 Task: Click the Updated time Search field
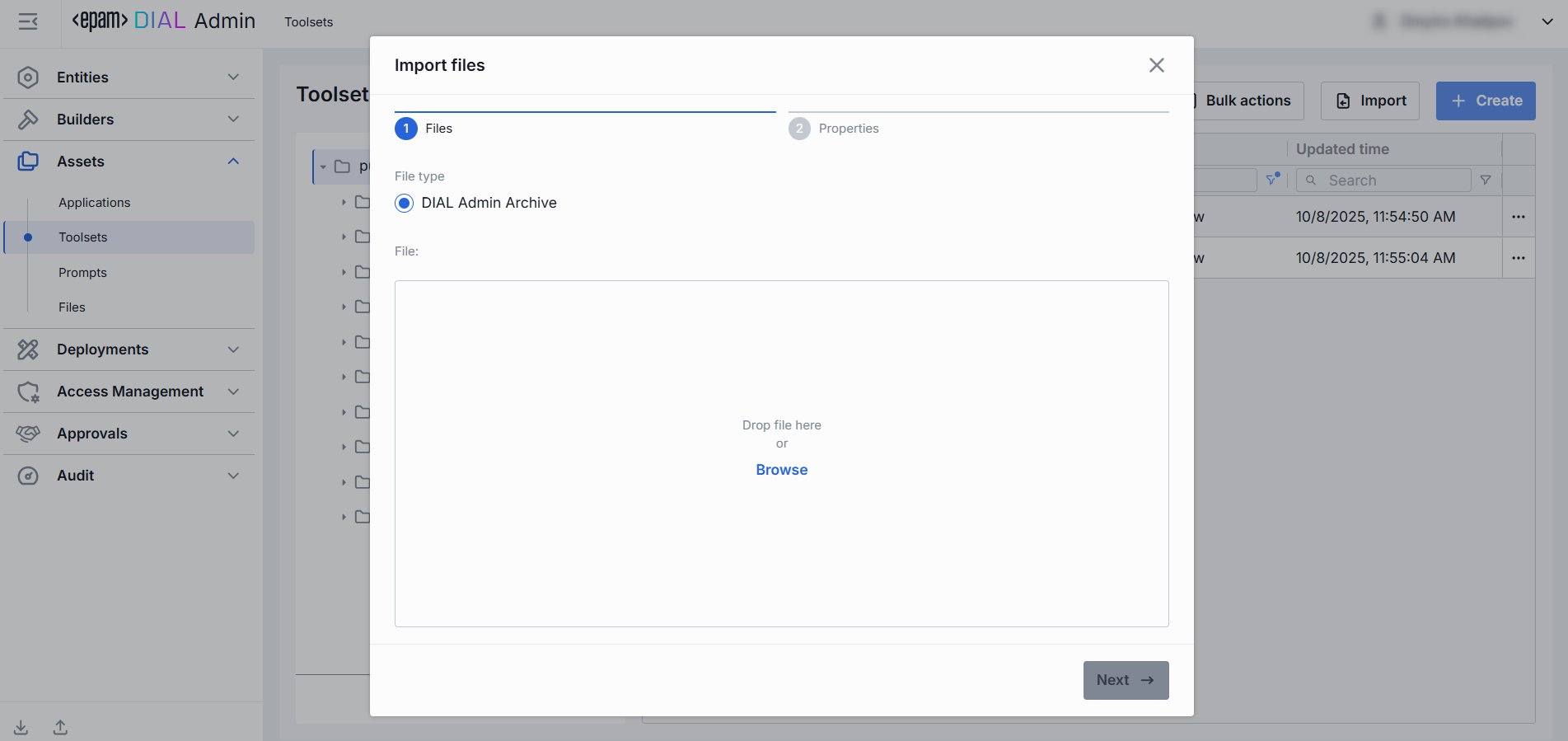tap(1392, 181)
